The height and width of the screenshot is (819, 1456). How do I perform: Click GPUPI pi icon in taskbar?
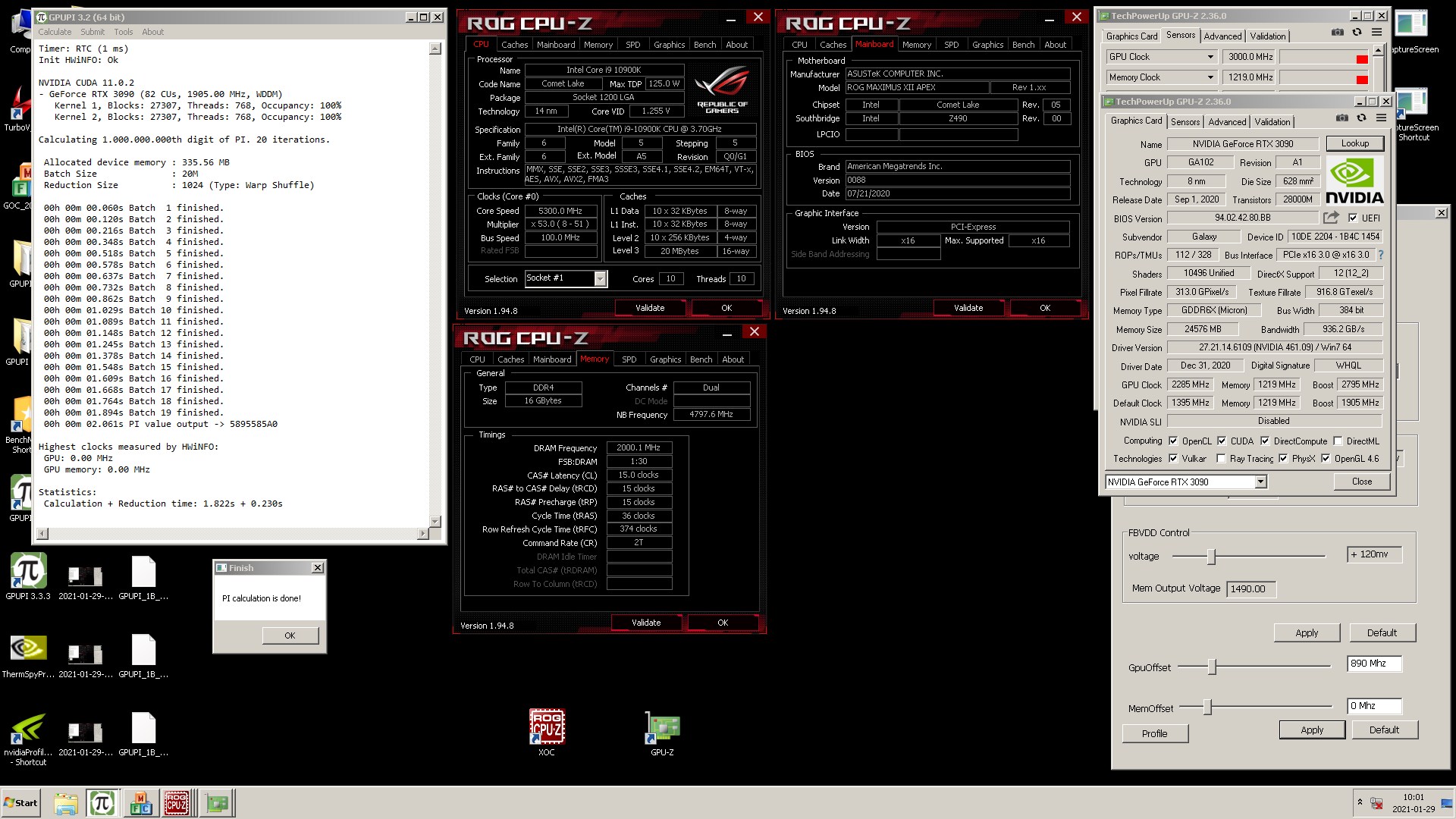102,803
